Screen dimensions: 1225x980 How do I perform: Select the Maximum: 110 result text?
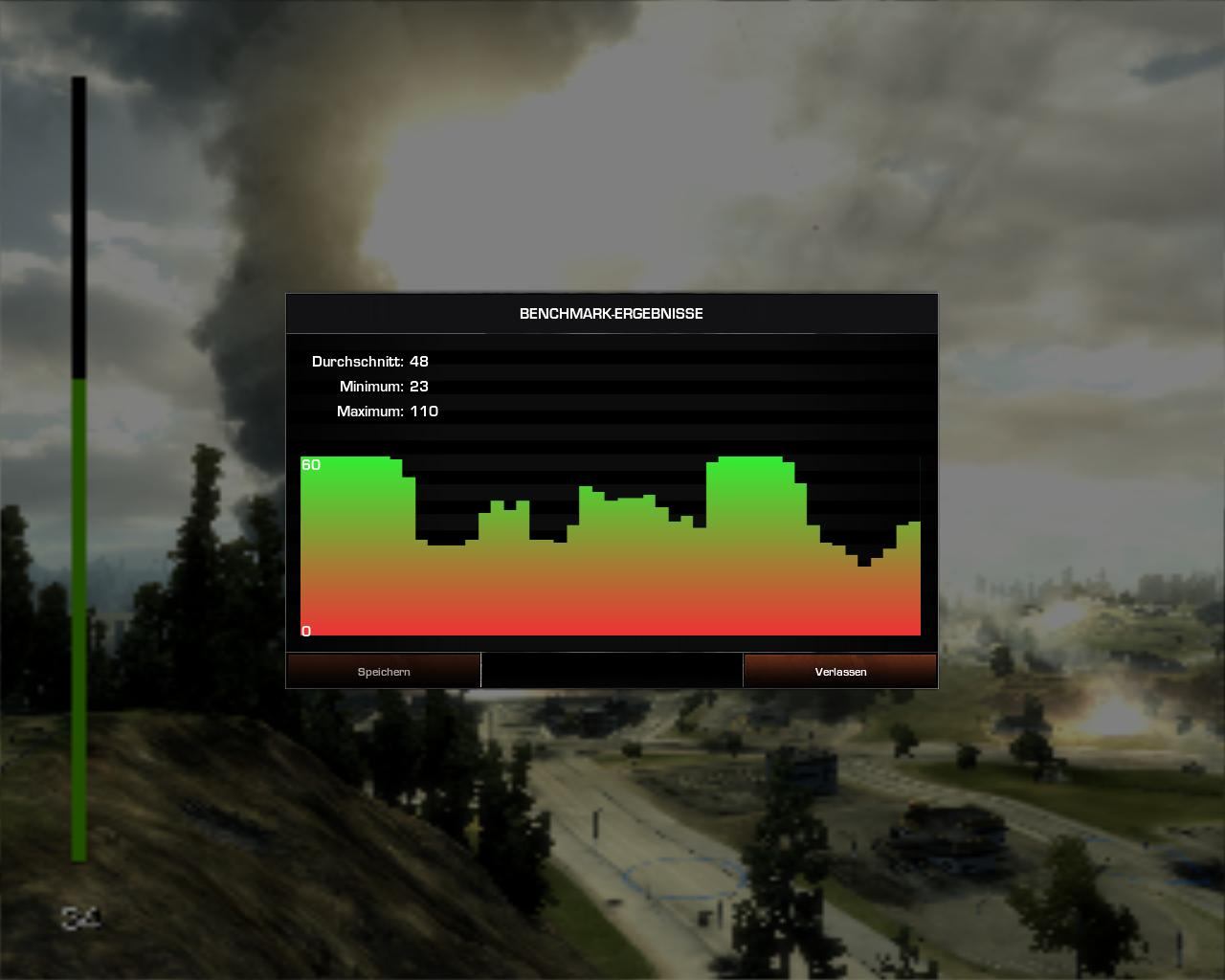(x=388, y=412)
